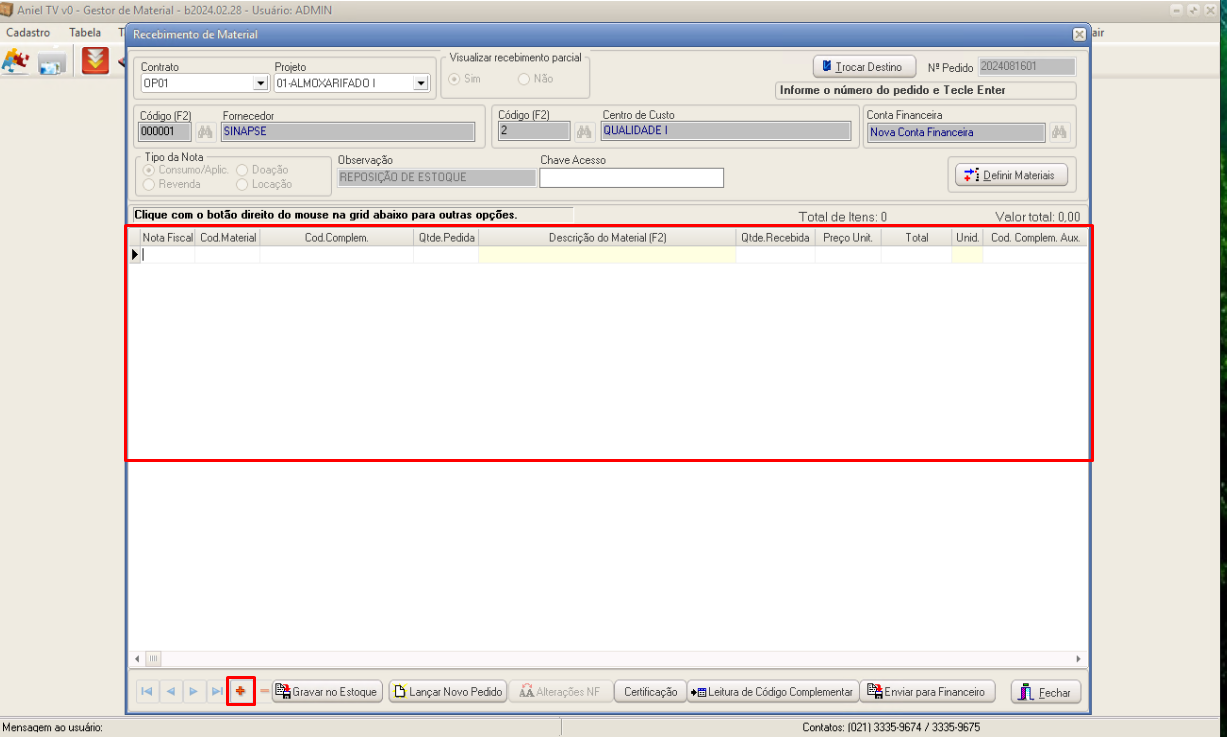Expand the Projeto combo box
The width and height of the screenshot is (1227, 737).
[421, 83]
